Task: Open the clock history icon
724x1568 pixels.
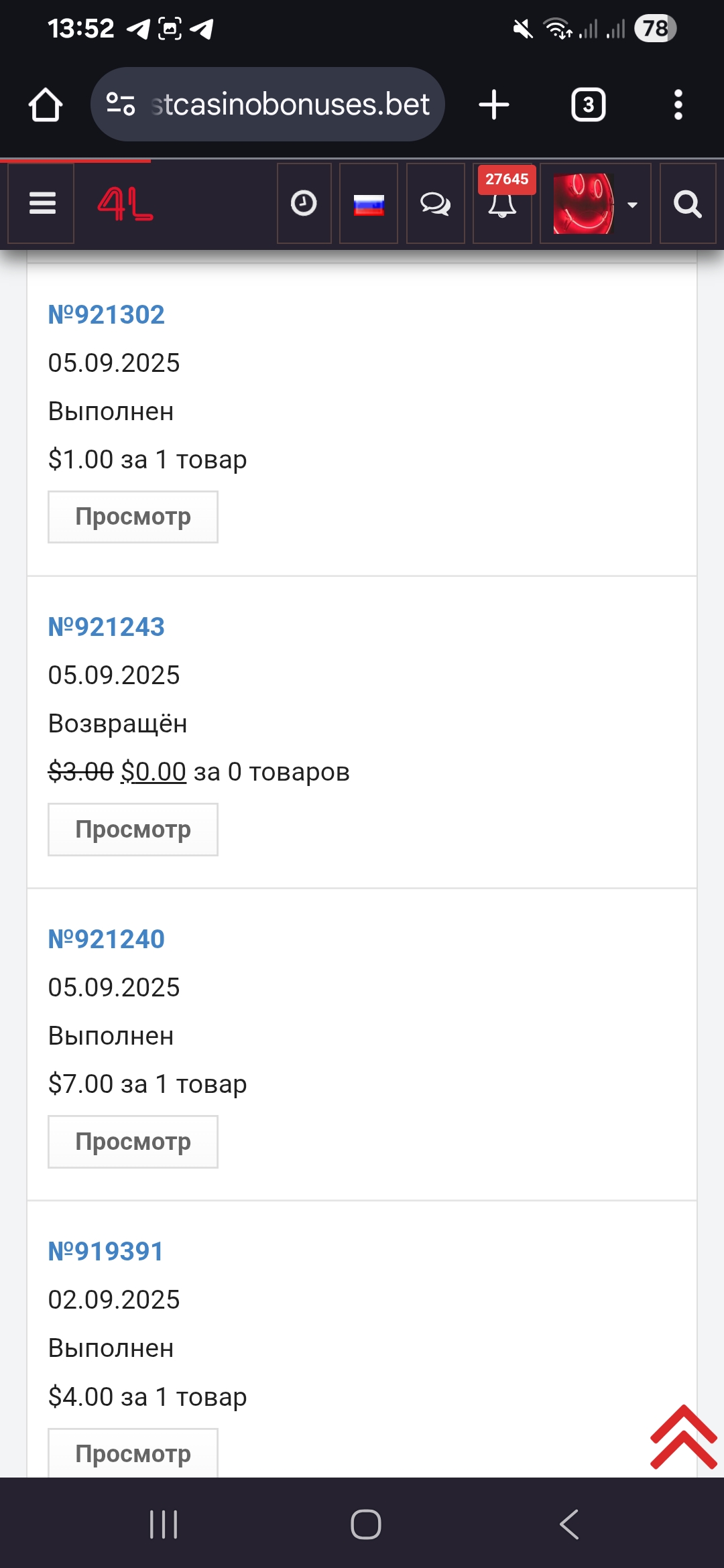Action: pyautogui.click(x=304, y=203)
